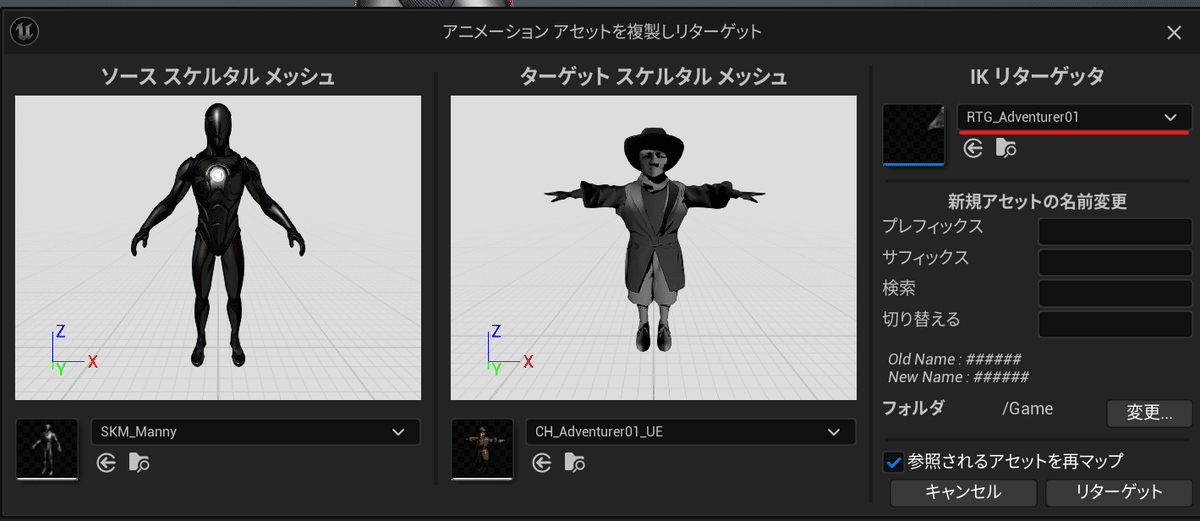1200x521 pixels.
Task: Click the Unreal Engine logo icon
Action: click(23, 31)
